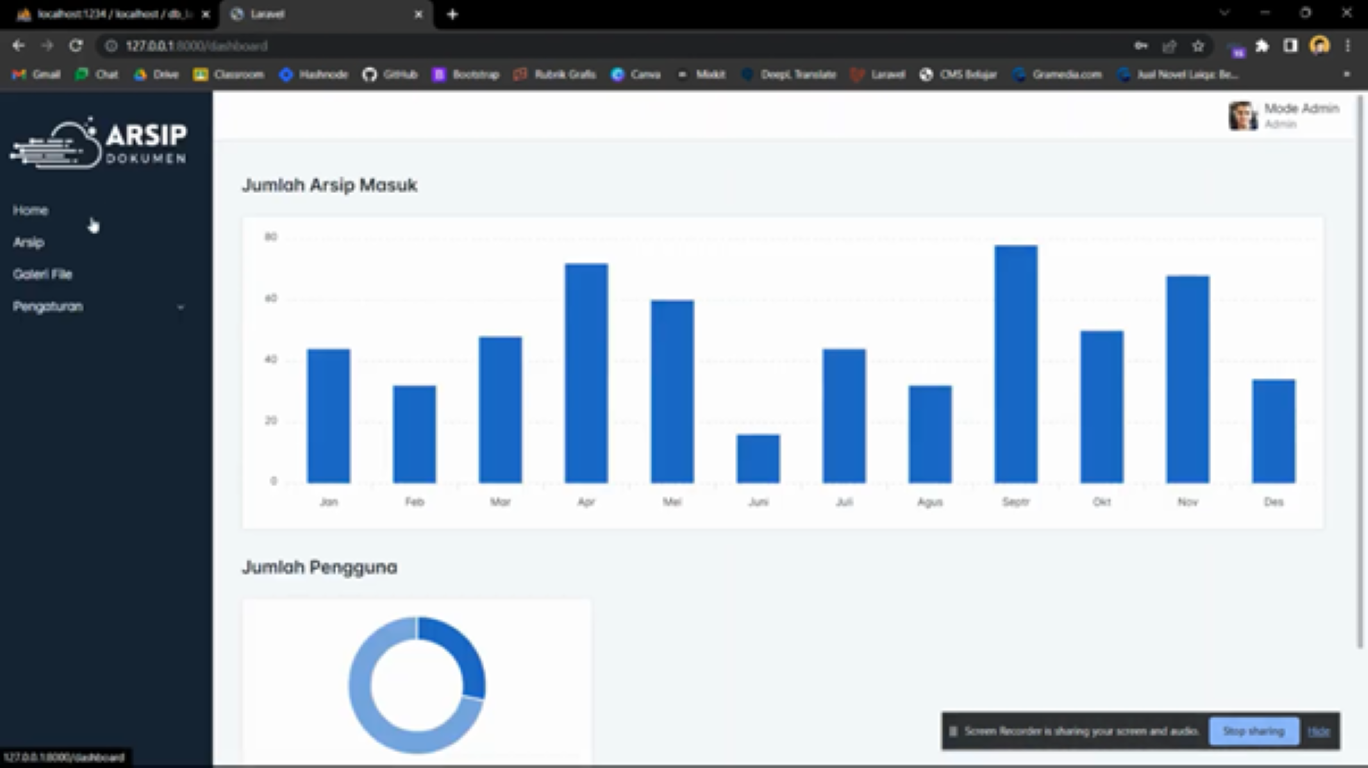Go to Arsip in the sidebar

pos(29,242)
